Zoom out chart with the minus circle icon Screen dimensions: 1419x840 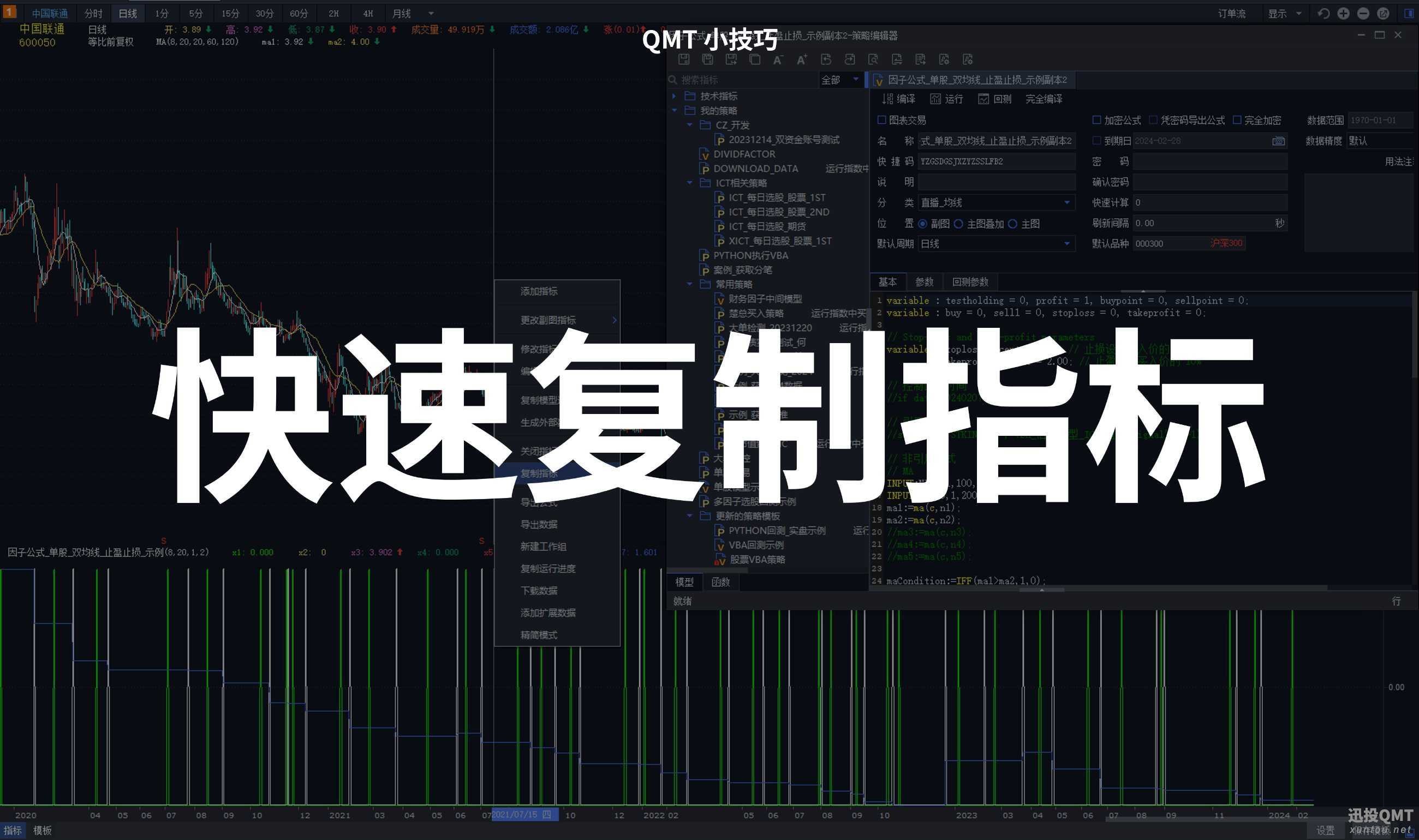1363,13
